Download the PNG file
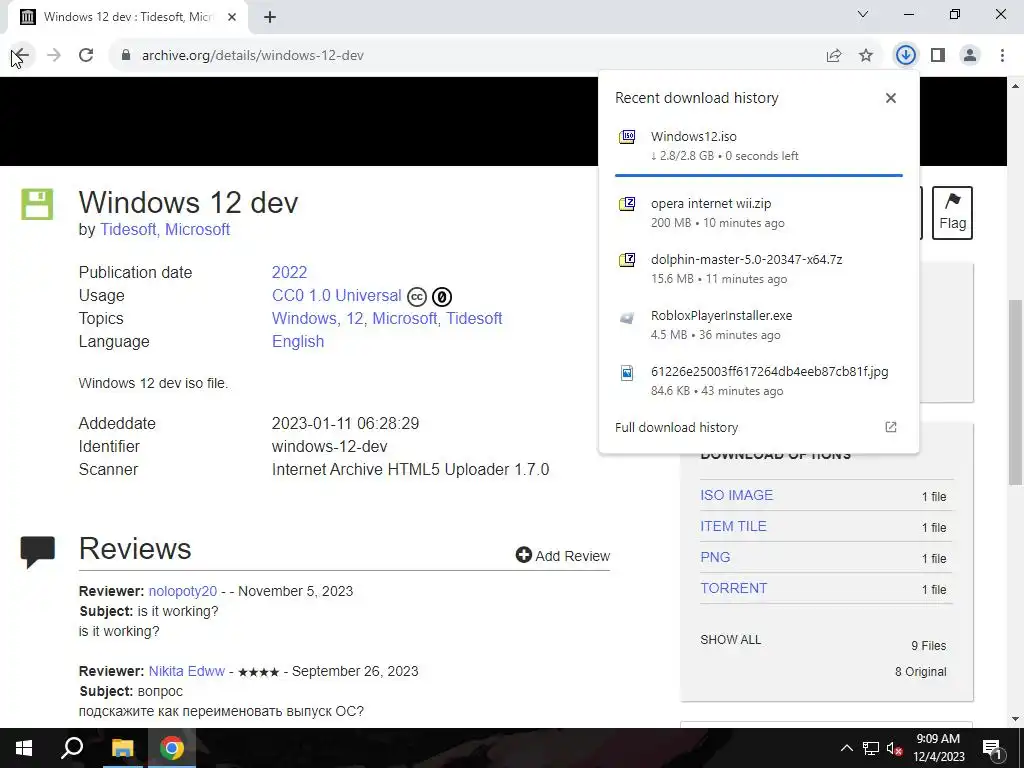The height and width of the screenshot is (768, 1024). [715, 557]
